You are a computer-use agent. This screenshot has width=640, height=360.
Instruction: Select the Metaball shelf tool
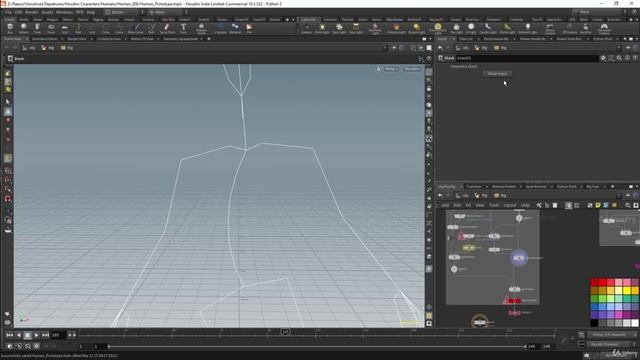(x=235, y=28)
